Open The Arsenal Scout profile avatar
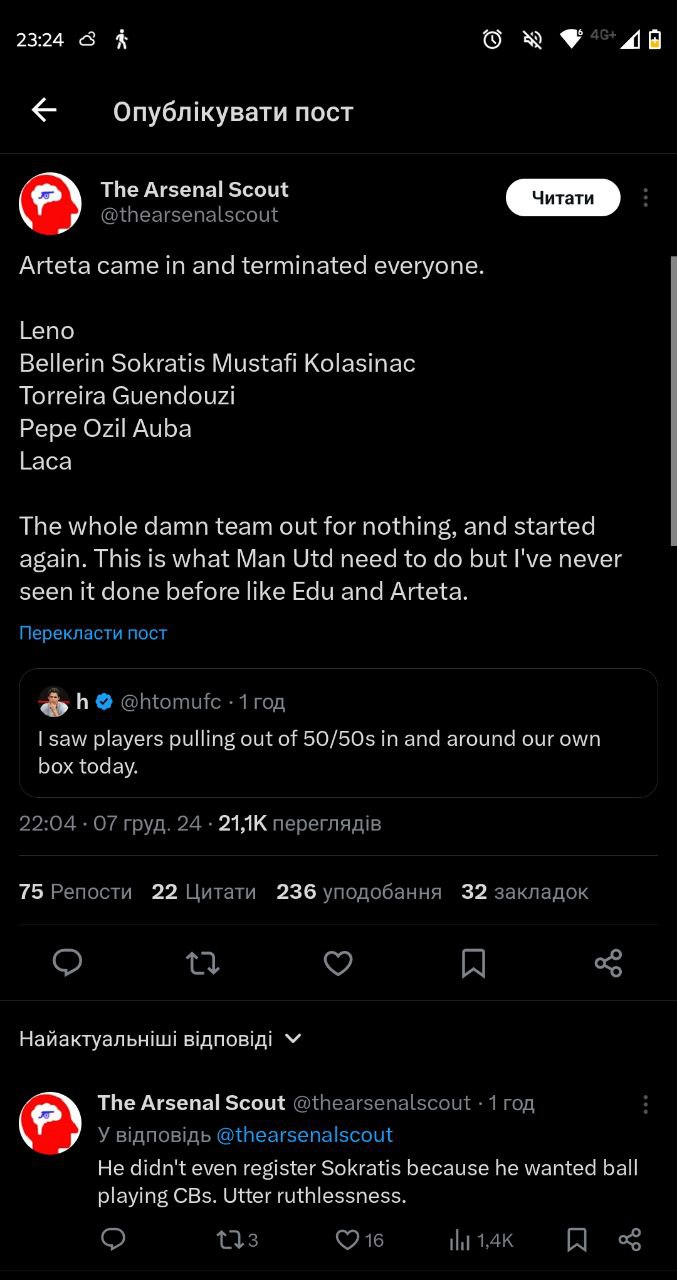 tap(50, 203)
